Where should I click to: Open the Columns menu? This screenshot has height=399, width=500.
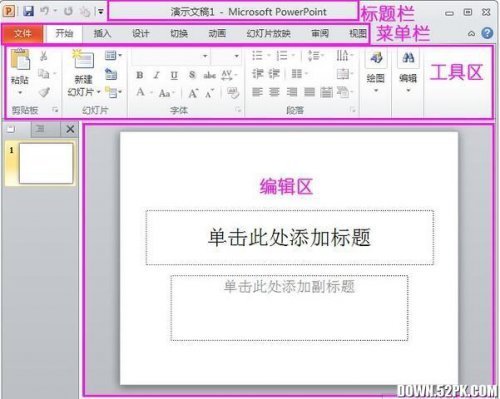pos(299,73)
